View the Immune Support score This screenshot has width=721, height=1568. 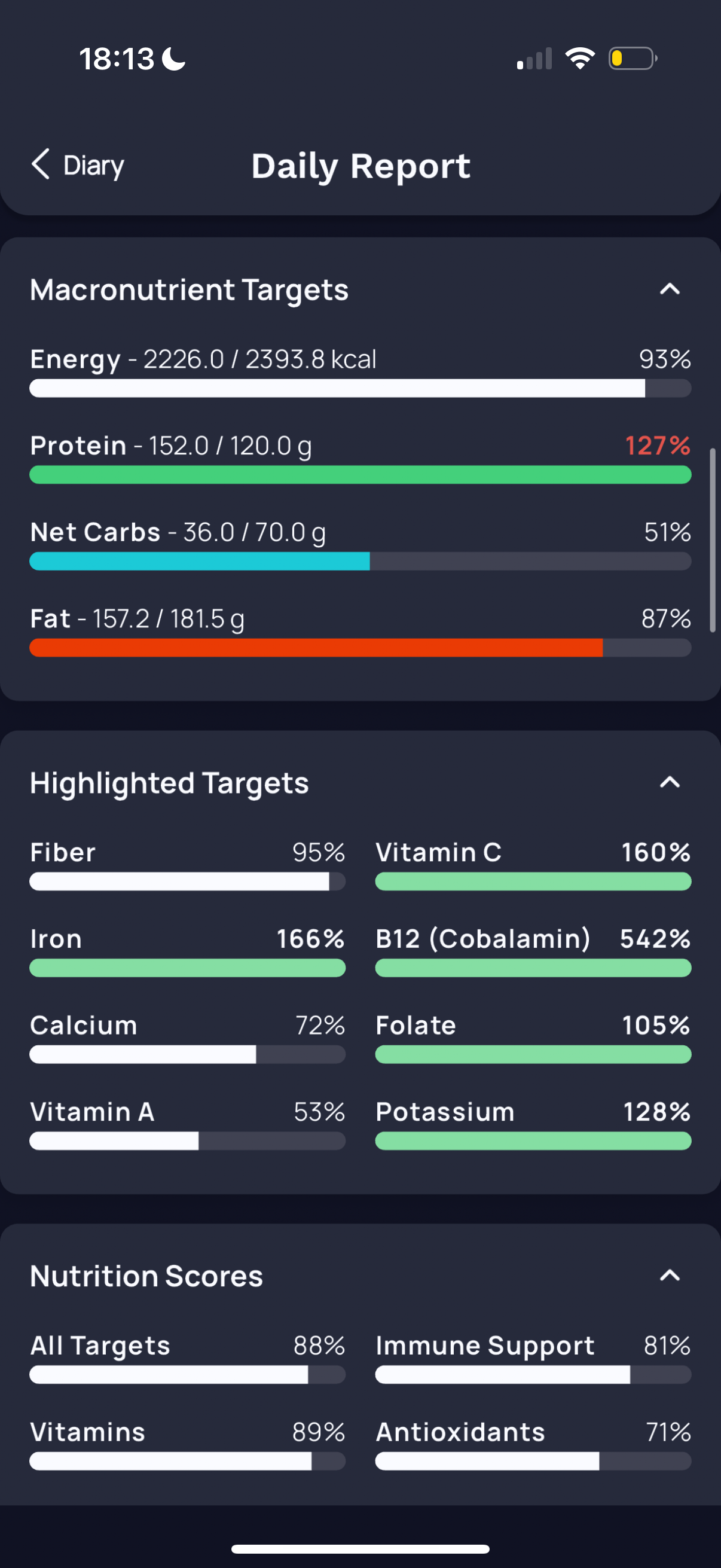(x=533, y=1358)
